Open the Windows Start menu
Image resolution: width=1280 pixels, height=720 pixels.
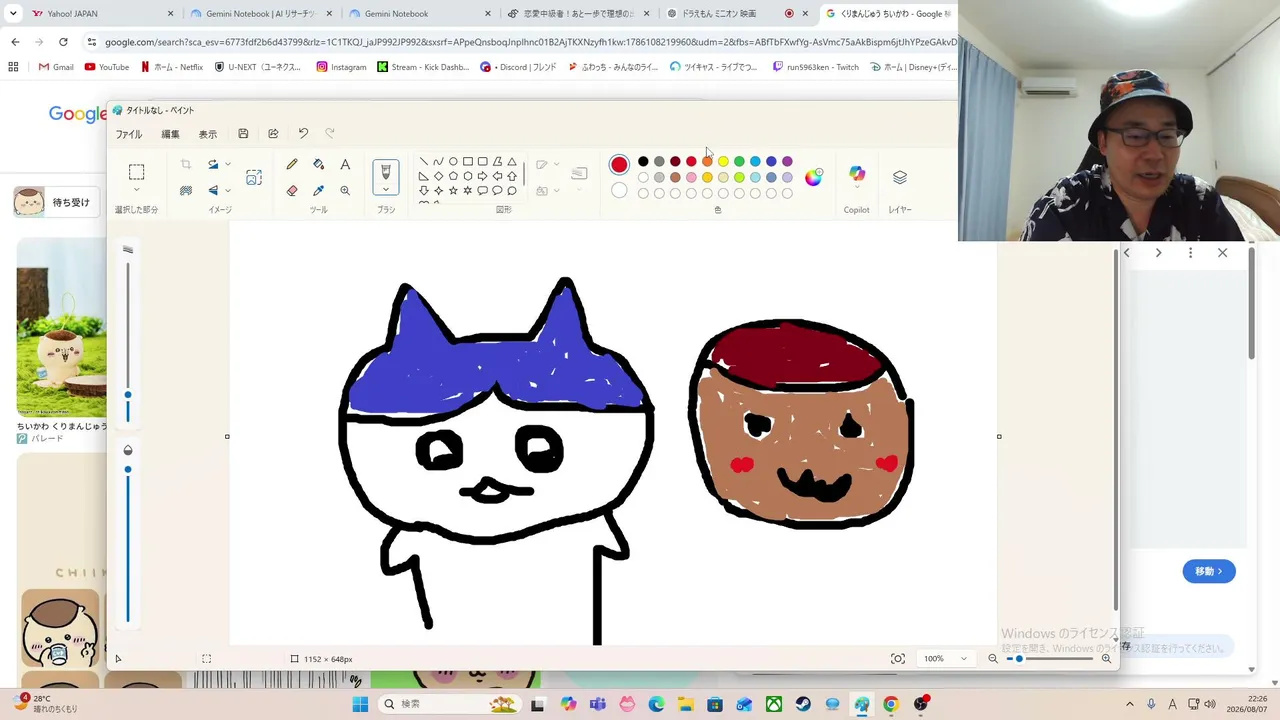[360, 704]
